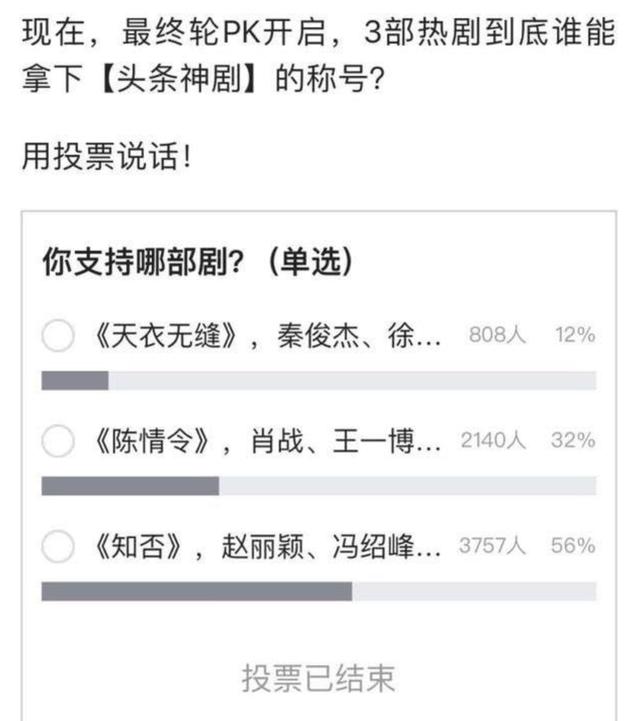This screenshot has height=721, width=640.
Task: Select the 《陈情令》 radio button
Action: point(57,441)
